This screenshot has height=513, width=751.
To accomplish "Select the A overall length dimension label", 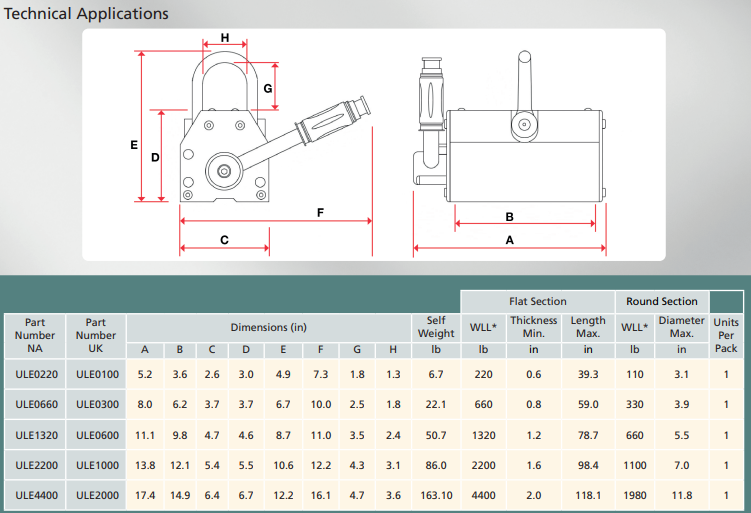I will tap(509, 240).
